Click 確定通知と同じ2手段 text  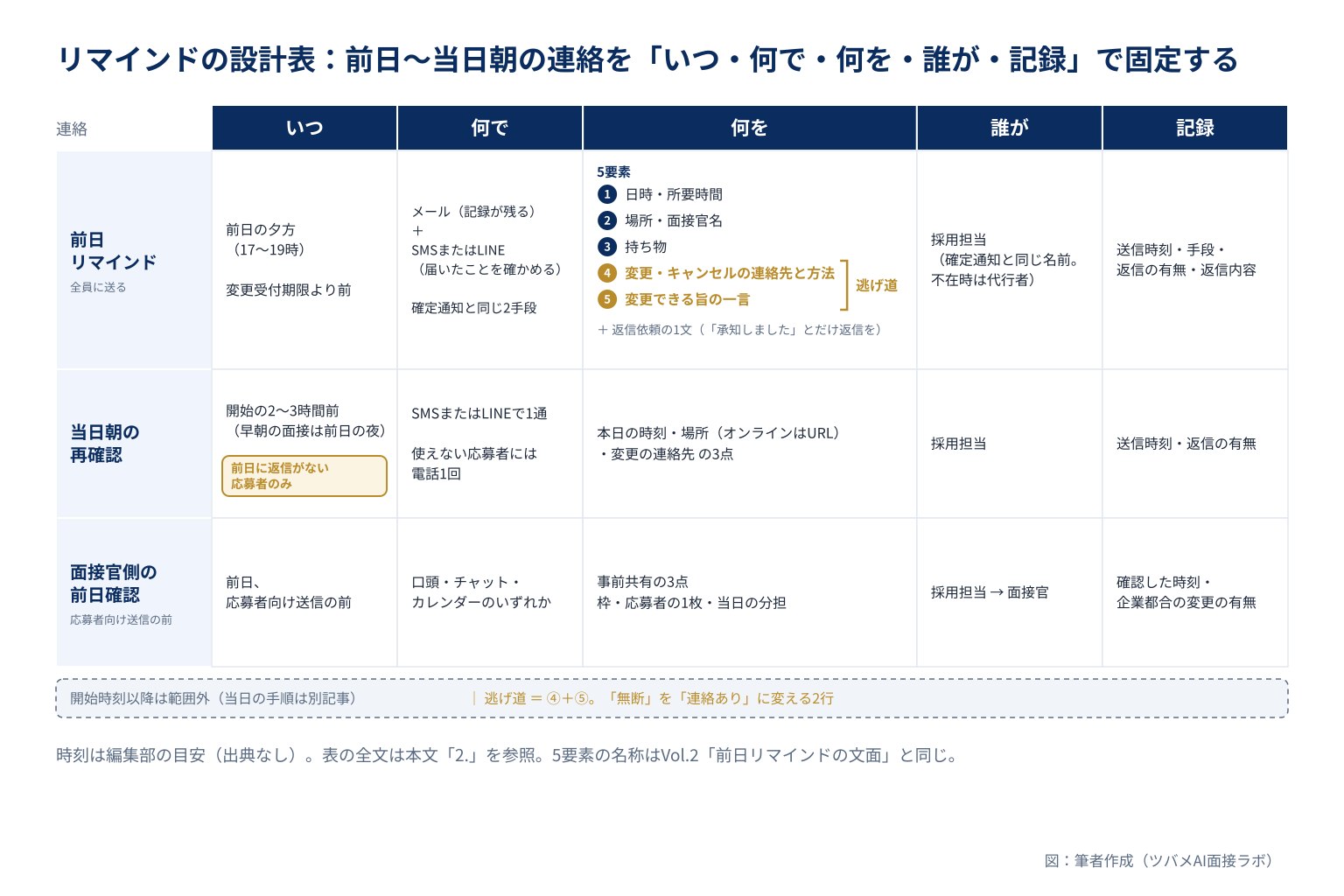[474, 308]
